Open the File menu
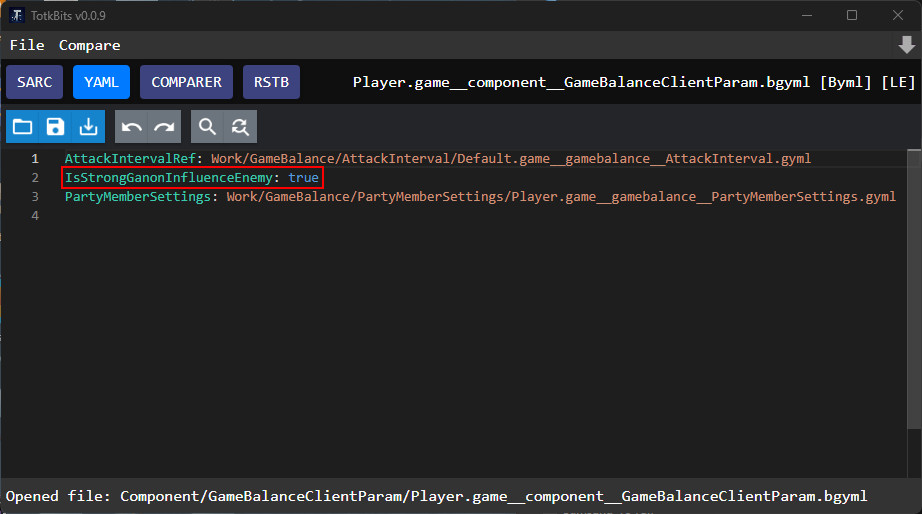 pyautogui.click(x=27, y=45)
